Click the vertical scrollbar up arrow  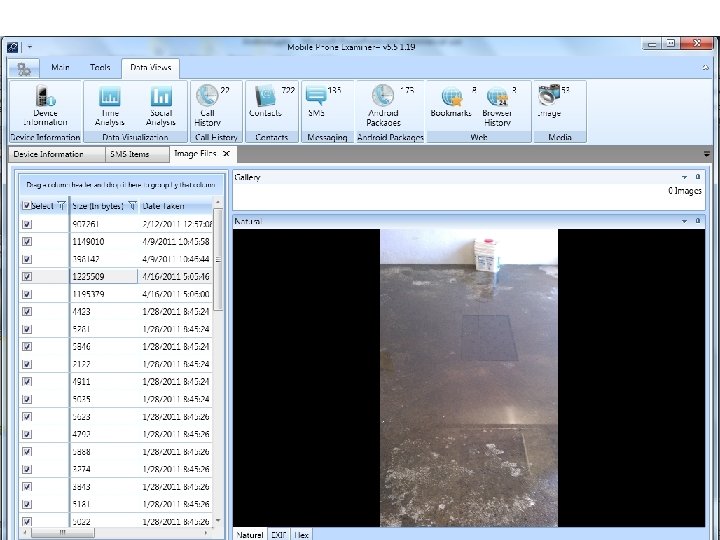tap(218, 202)
